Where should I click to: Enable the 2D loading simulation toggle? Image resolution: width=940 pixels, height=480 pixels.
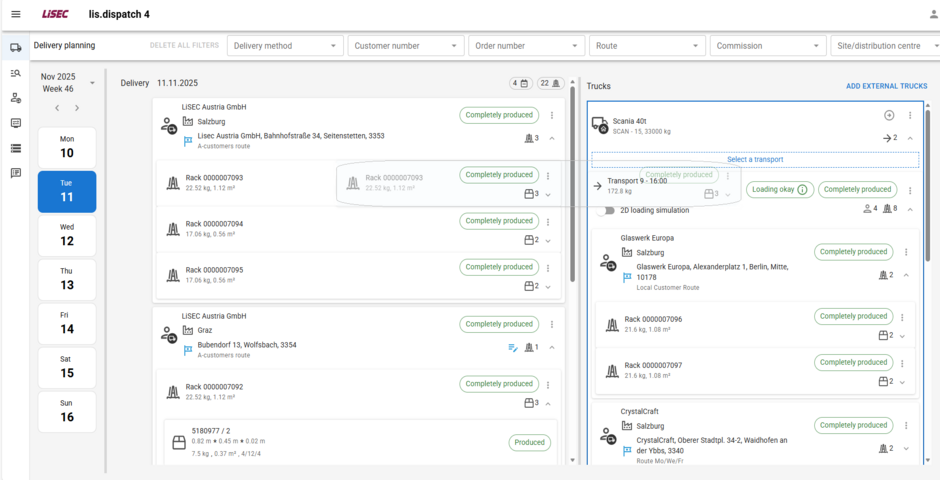click(606, 211)
